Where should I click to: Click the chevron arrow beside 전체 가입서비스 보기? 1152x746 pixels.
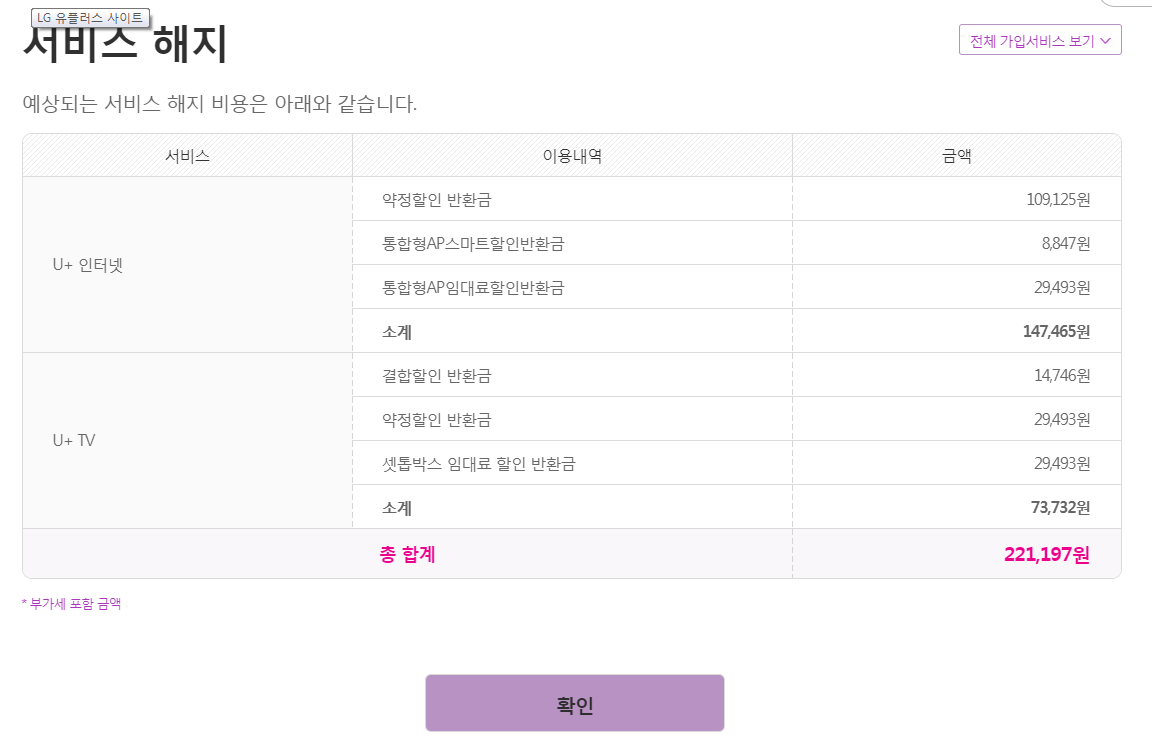(1105, 41)
